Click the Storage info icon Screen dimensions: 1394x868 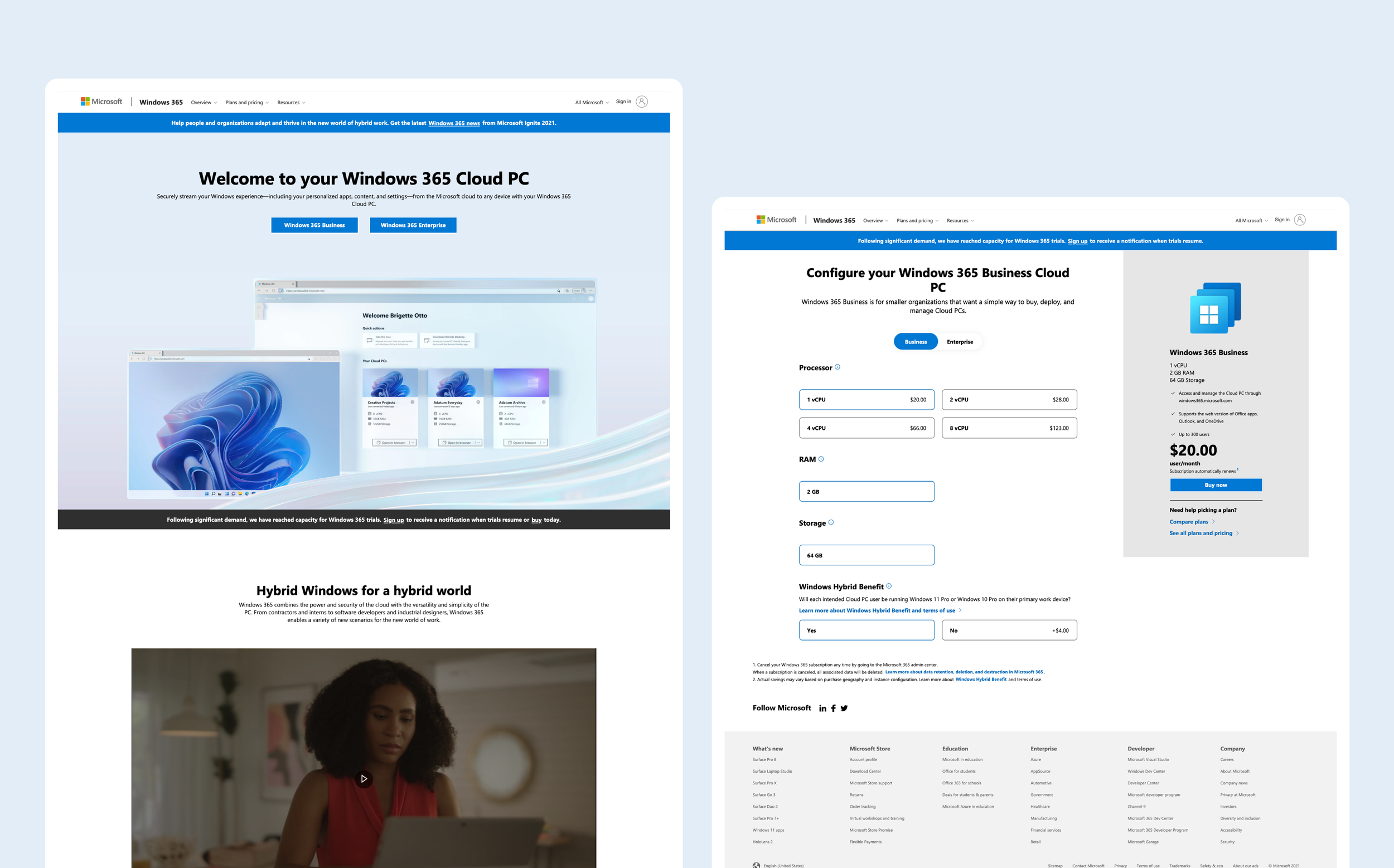coord(831,522)
